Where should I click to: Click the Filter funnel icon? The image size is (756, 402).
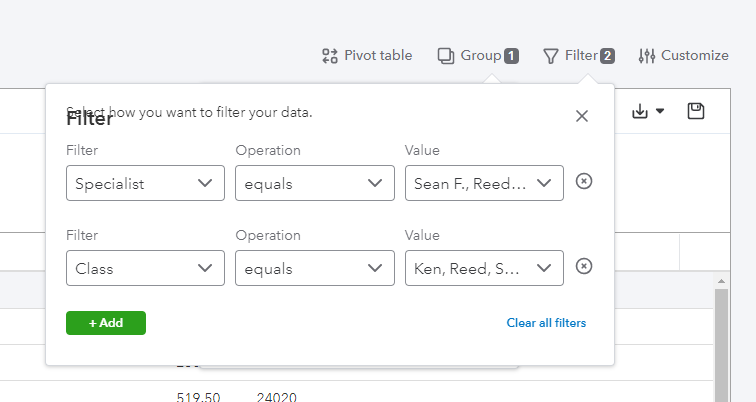pyautogui.click(x=550, y=56)
